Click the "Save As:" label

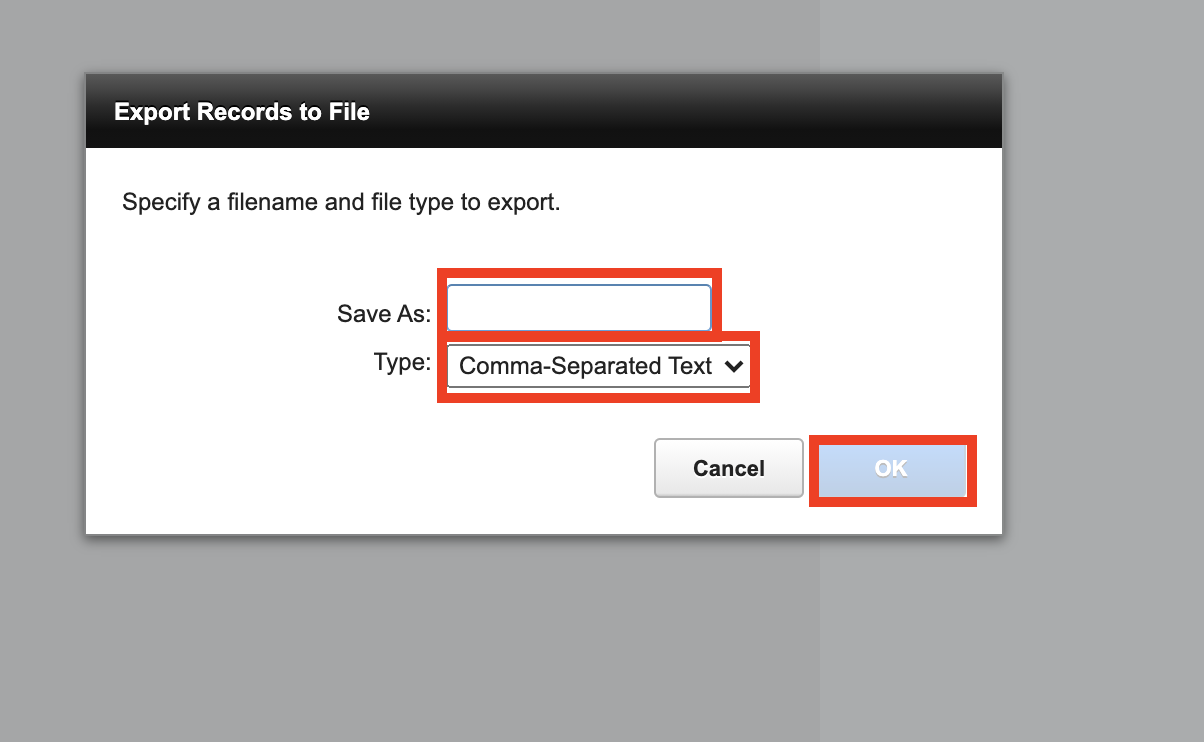pyautogui.click(x=384, y=314)
